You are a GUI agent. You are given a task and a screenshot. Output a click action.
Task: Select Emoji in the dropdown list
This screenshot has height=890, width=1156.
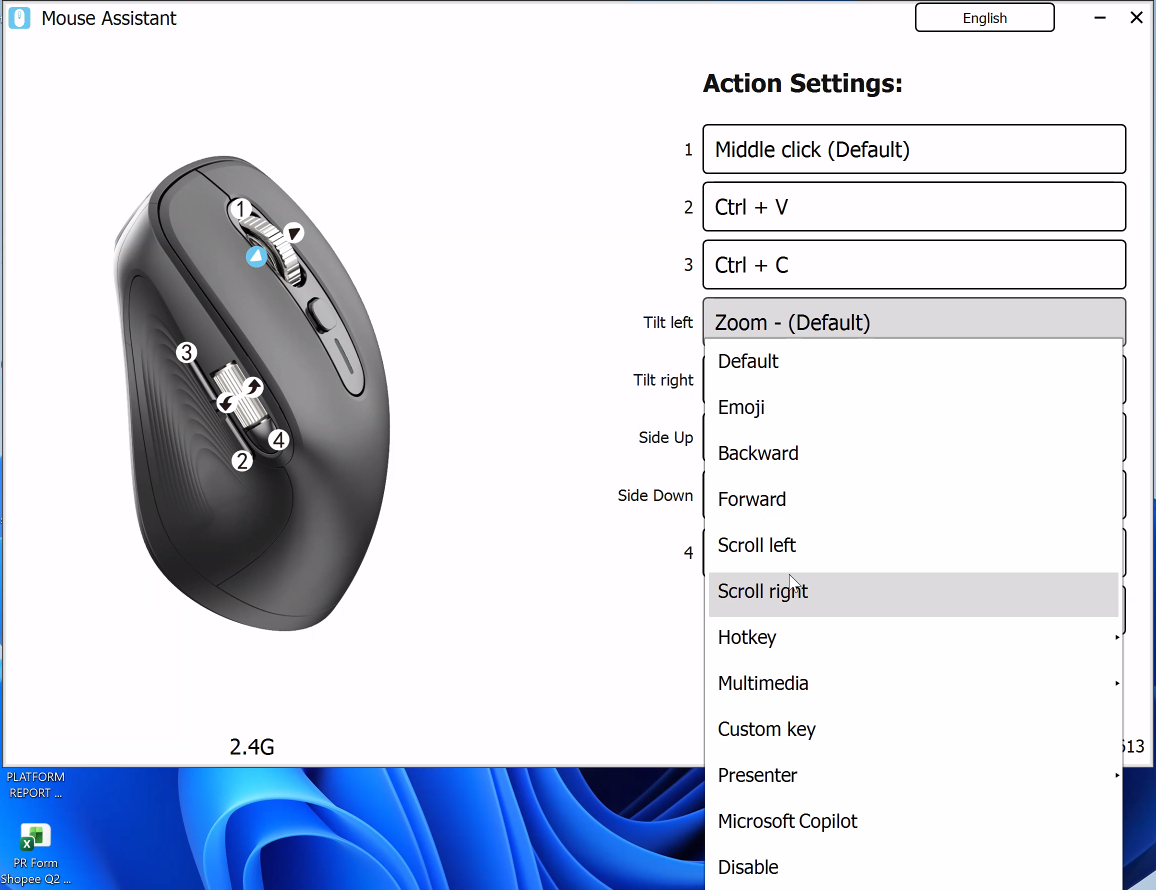point(913,407)
